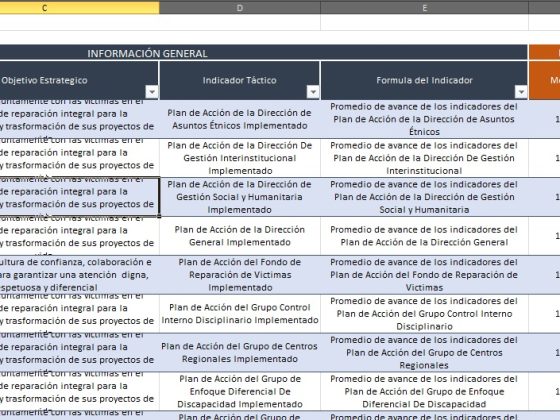Select the Grupo Control Interno Disciplinario Implementado cell
This screenshot has width=560, height=420.
pos(240,314)
